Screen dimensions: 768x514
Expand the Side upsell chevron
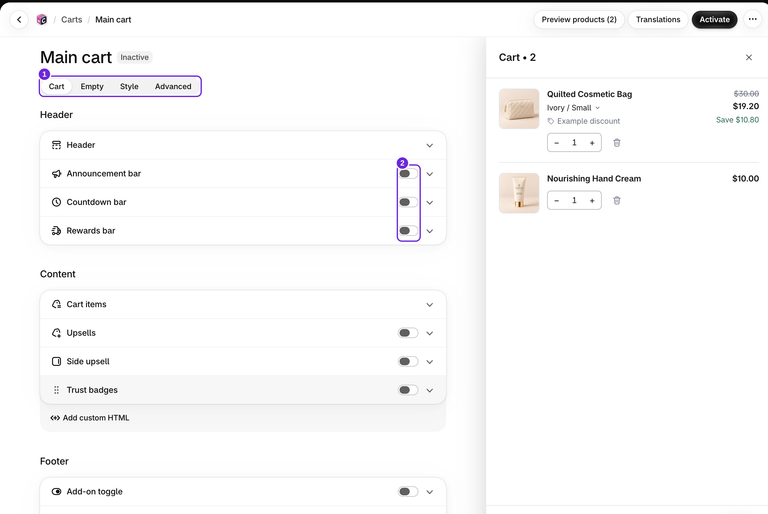(x=430, y=362)
